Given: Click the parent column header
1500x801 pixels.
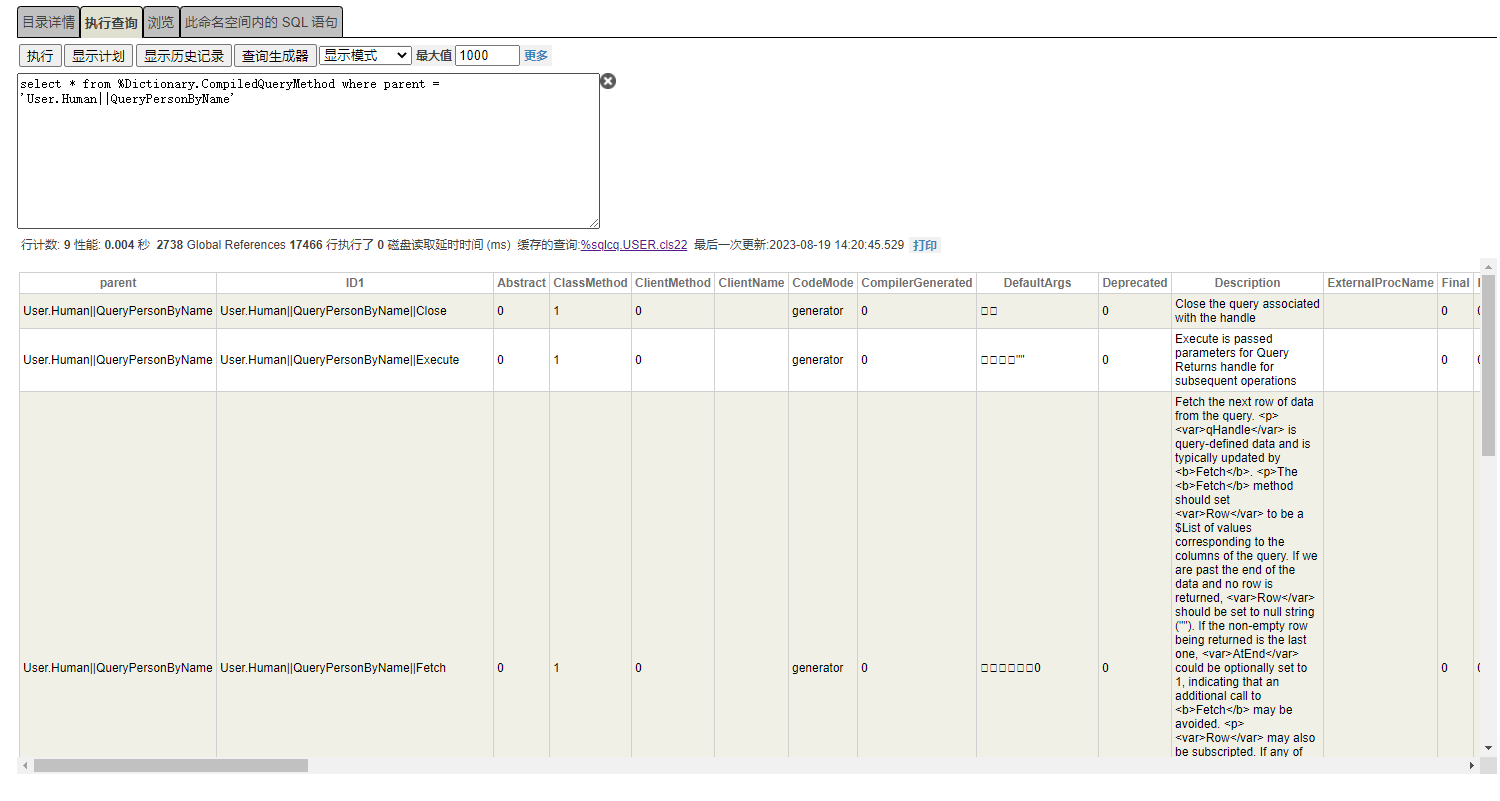Looking at the screenshot, I should pyautogui.click(x=118, y=283).
